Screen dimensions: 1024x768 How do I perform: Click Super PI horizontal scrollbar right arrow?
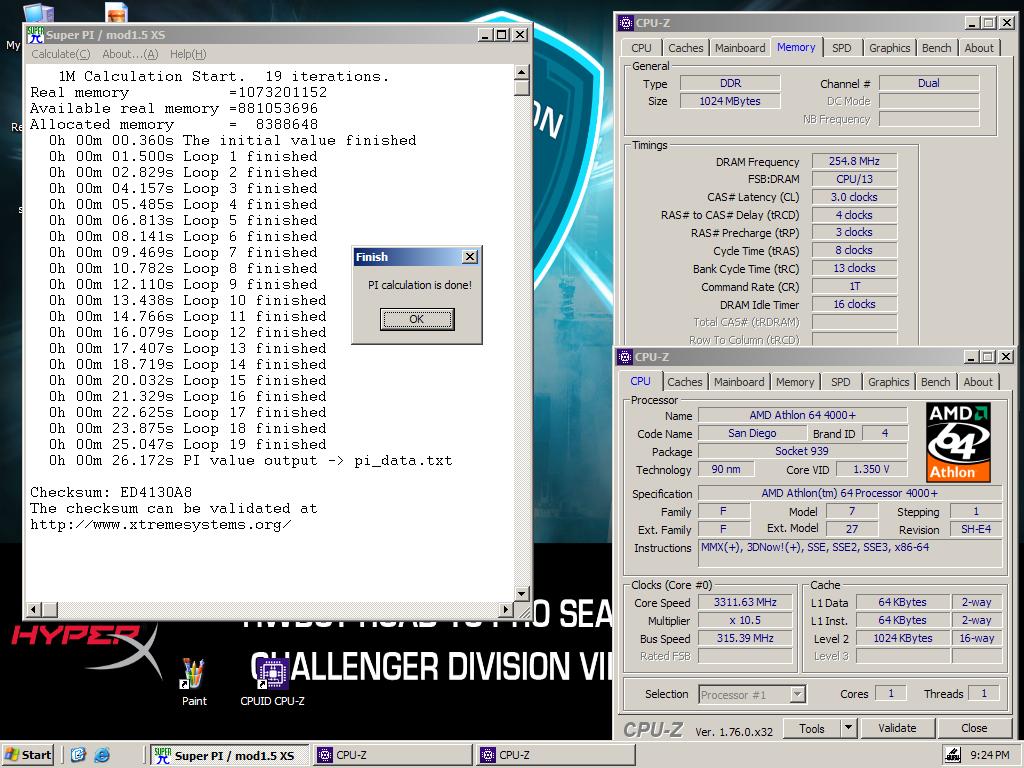point(505,609)
